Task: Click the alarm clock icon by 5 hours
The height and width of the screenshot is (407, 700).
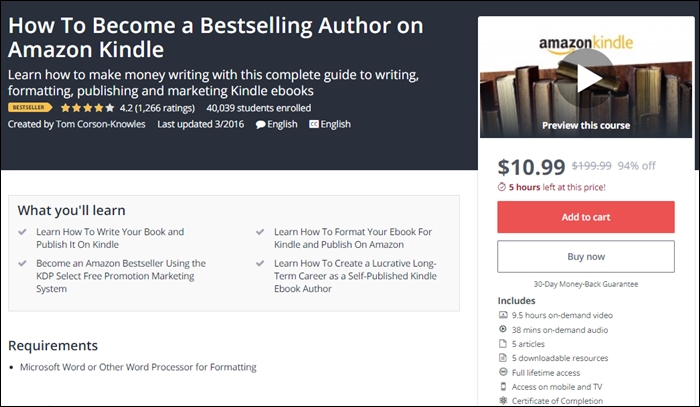Action: coord(502,186)
